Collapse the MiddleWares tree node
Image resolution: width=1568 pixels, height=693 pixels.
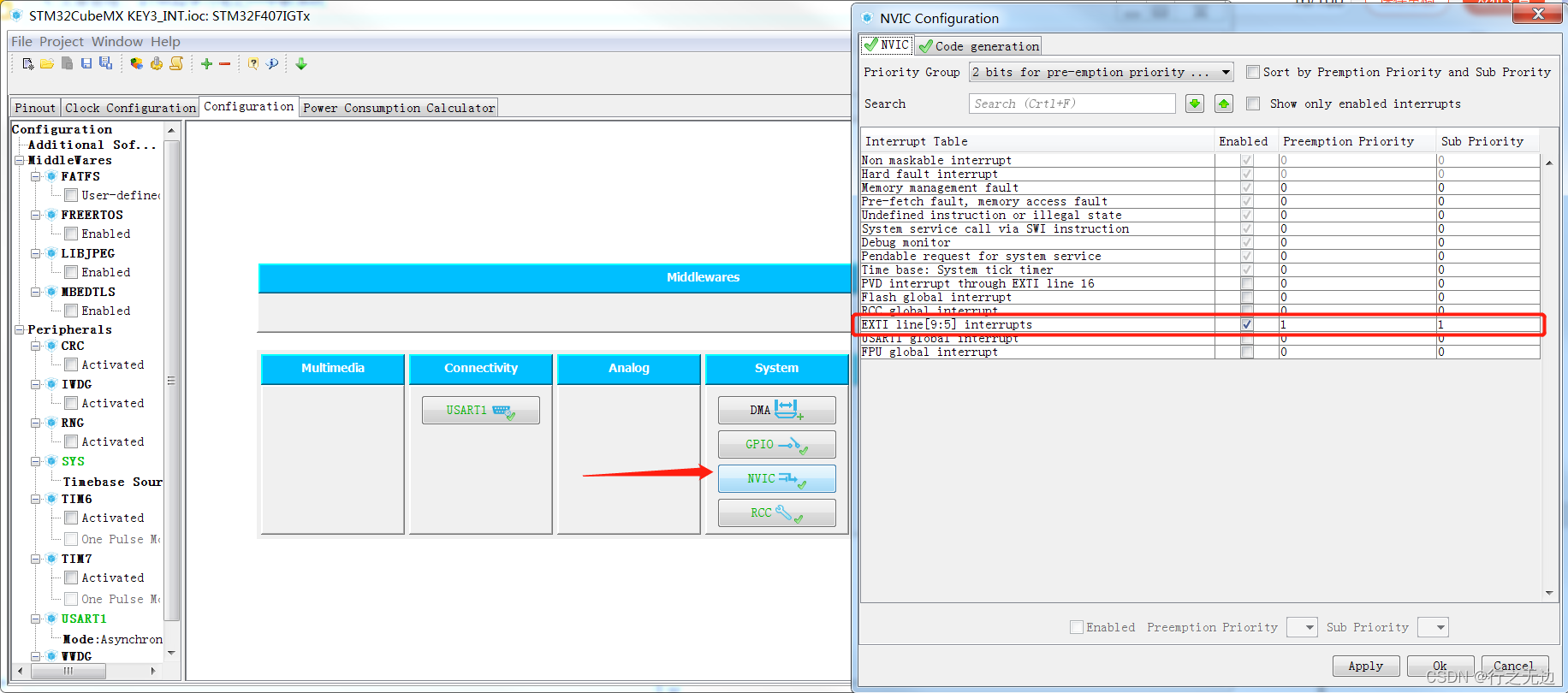[20, 160]
